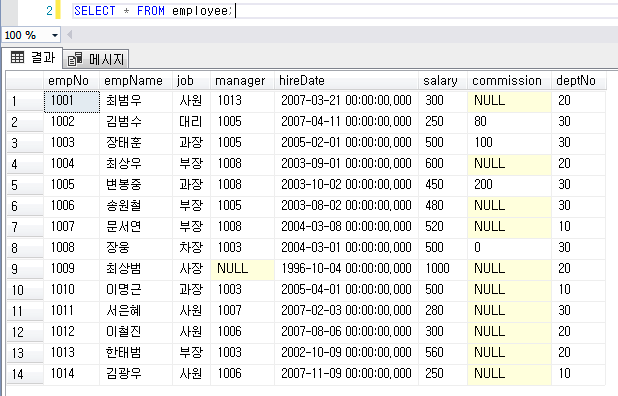
Task: Open the 메시지 messages tab
Action: 96,59
